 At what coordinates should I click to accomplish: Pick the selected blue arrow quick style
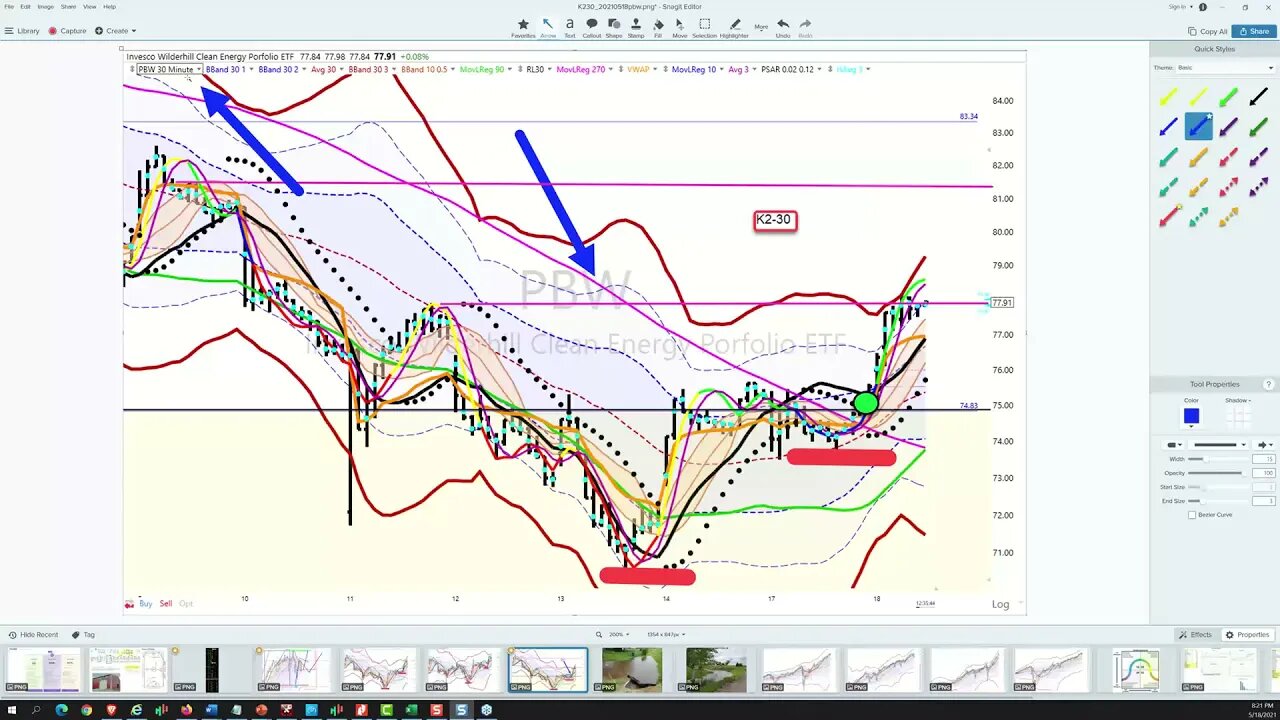point(1198,126)
